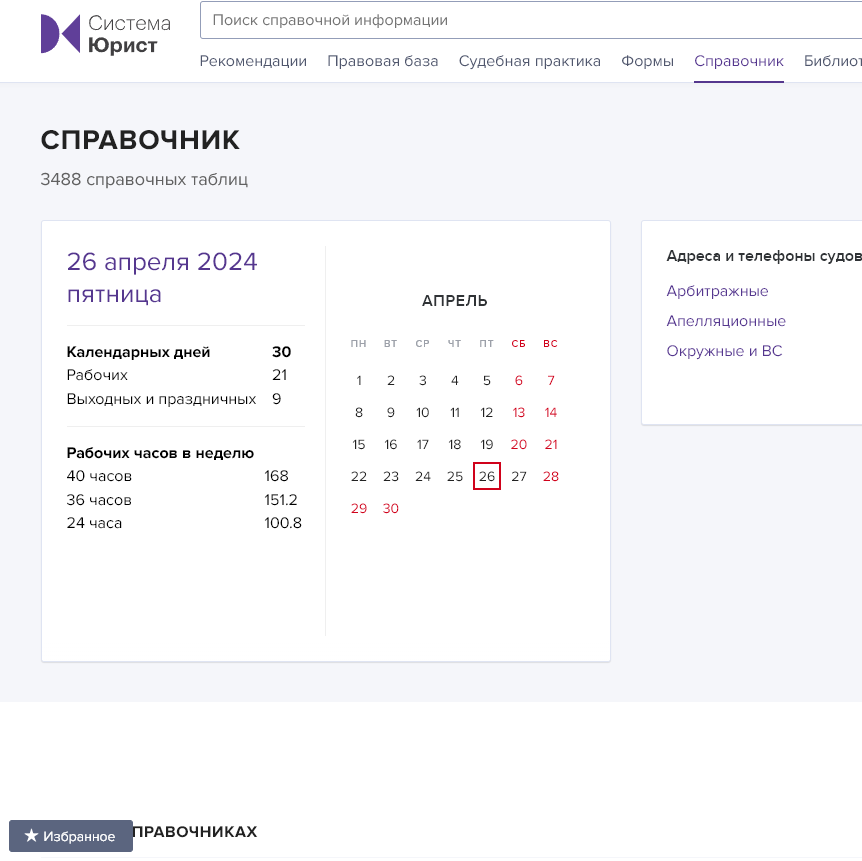Select April 19 in the calendar
Image resolution: width=862 pixels, height=861 pixels.
(487, 444)
